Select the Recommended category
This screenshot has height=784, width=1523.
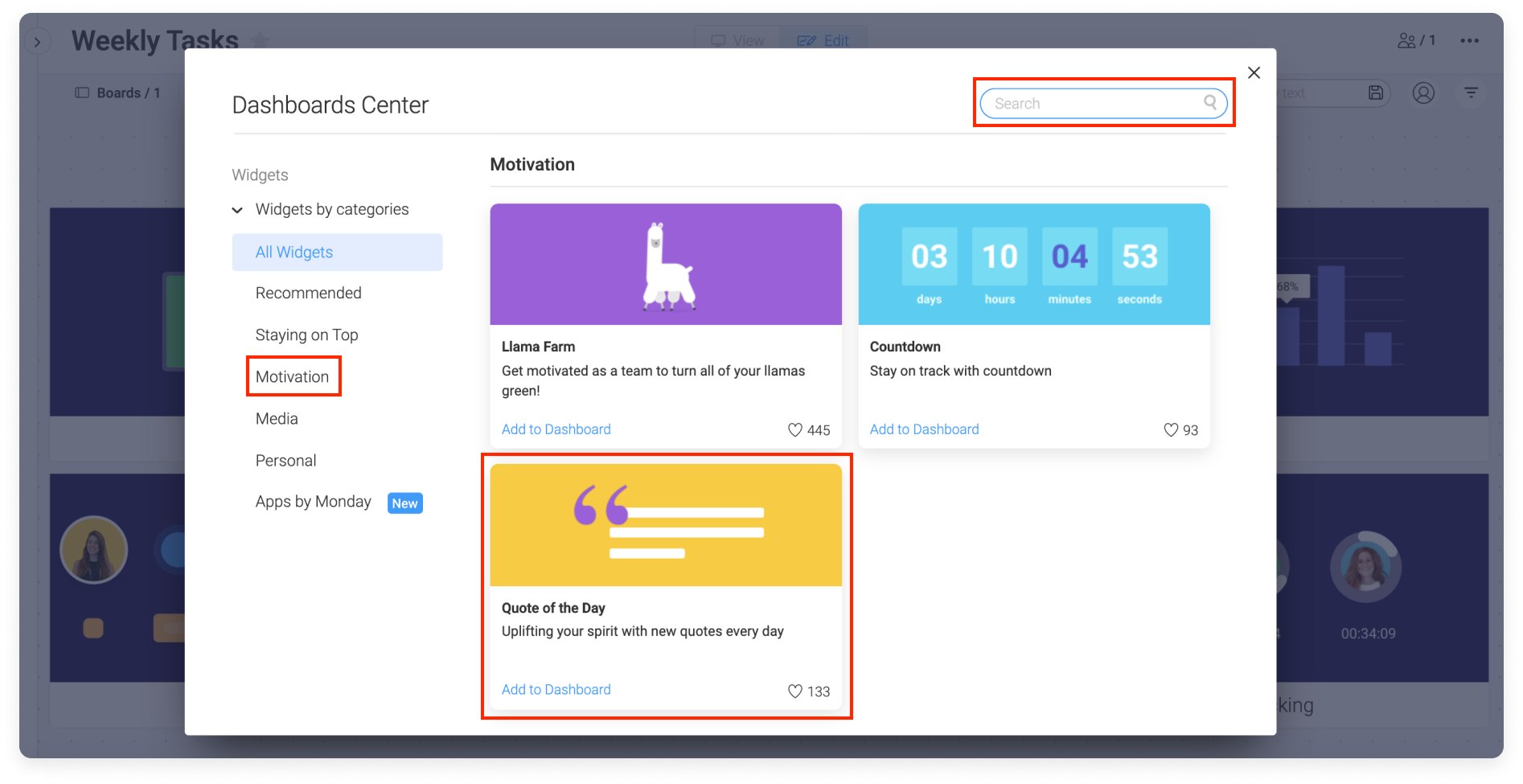click(309, 293)
